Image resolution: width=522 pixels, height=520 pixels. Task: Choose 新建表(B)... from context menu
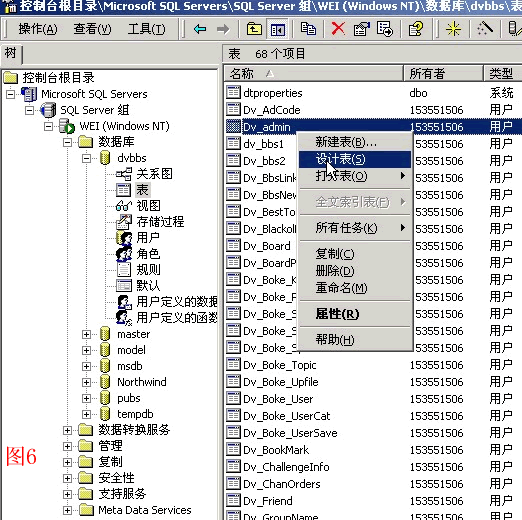coord(355,142)
